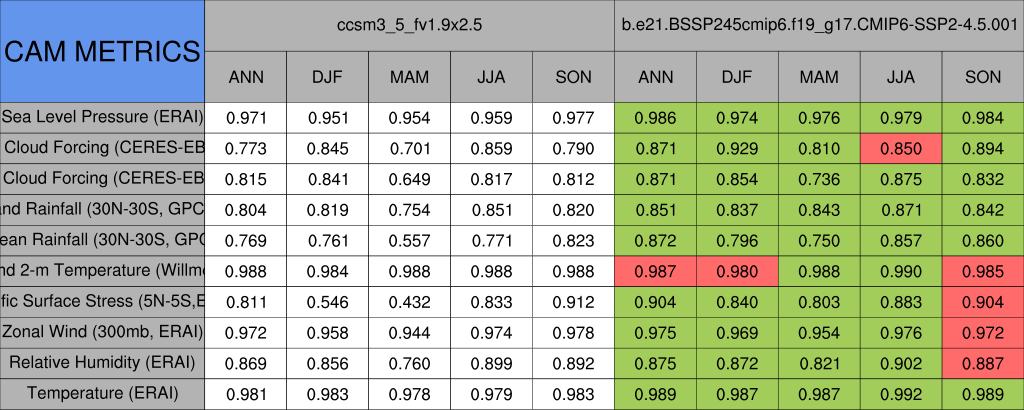
Task: Click the Relative Humidity (ERAI) row label
Action: [x=102, y=362]
